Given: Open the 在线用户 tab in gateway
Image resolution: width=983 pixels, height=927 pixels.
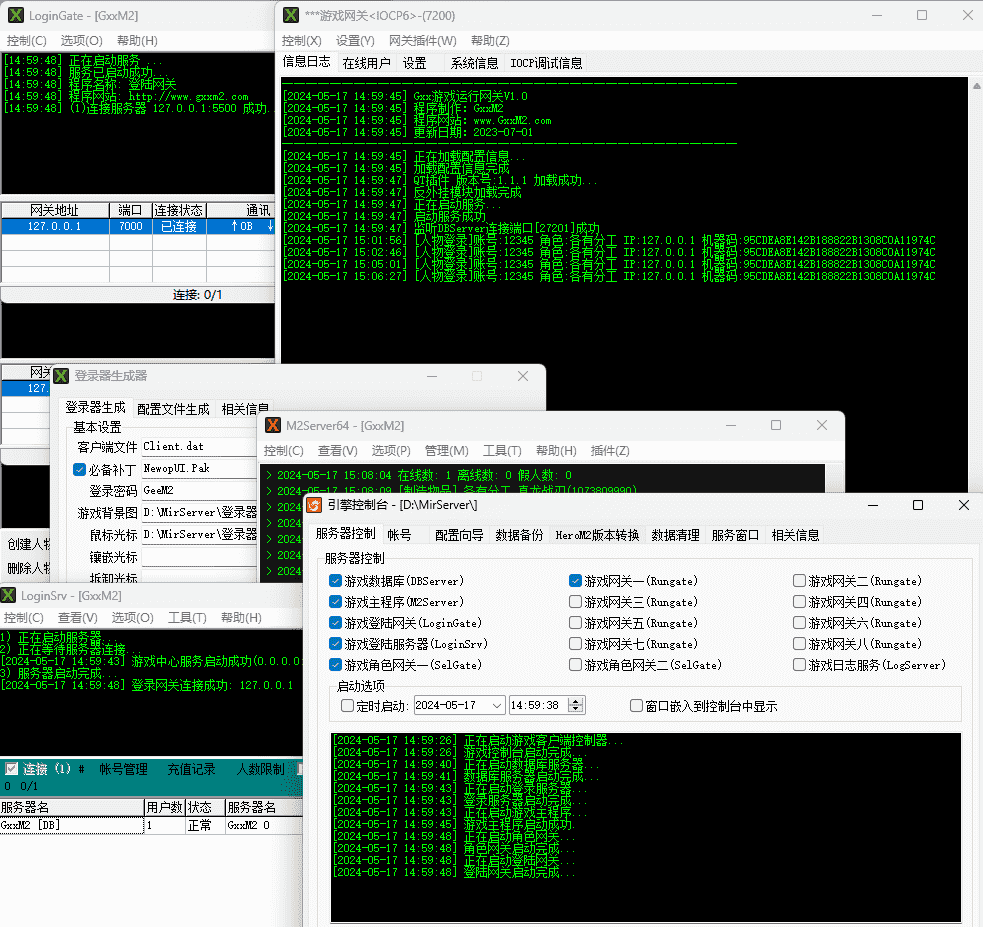Looking at the screenshot, I should (366, 63).
